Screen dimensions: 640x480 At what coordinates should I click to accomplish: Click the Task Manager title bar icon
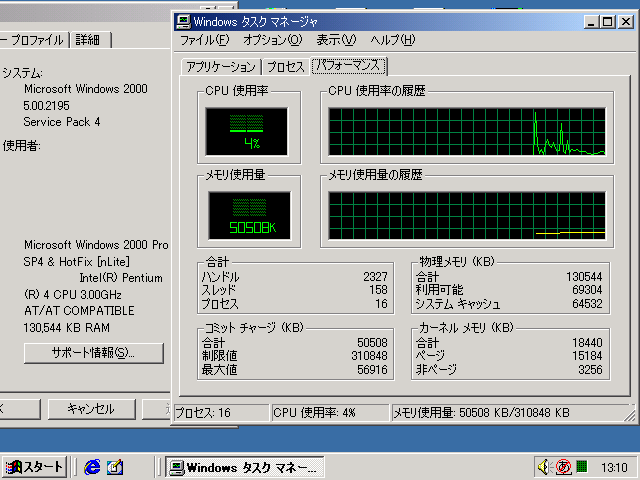pos(183,22)
